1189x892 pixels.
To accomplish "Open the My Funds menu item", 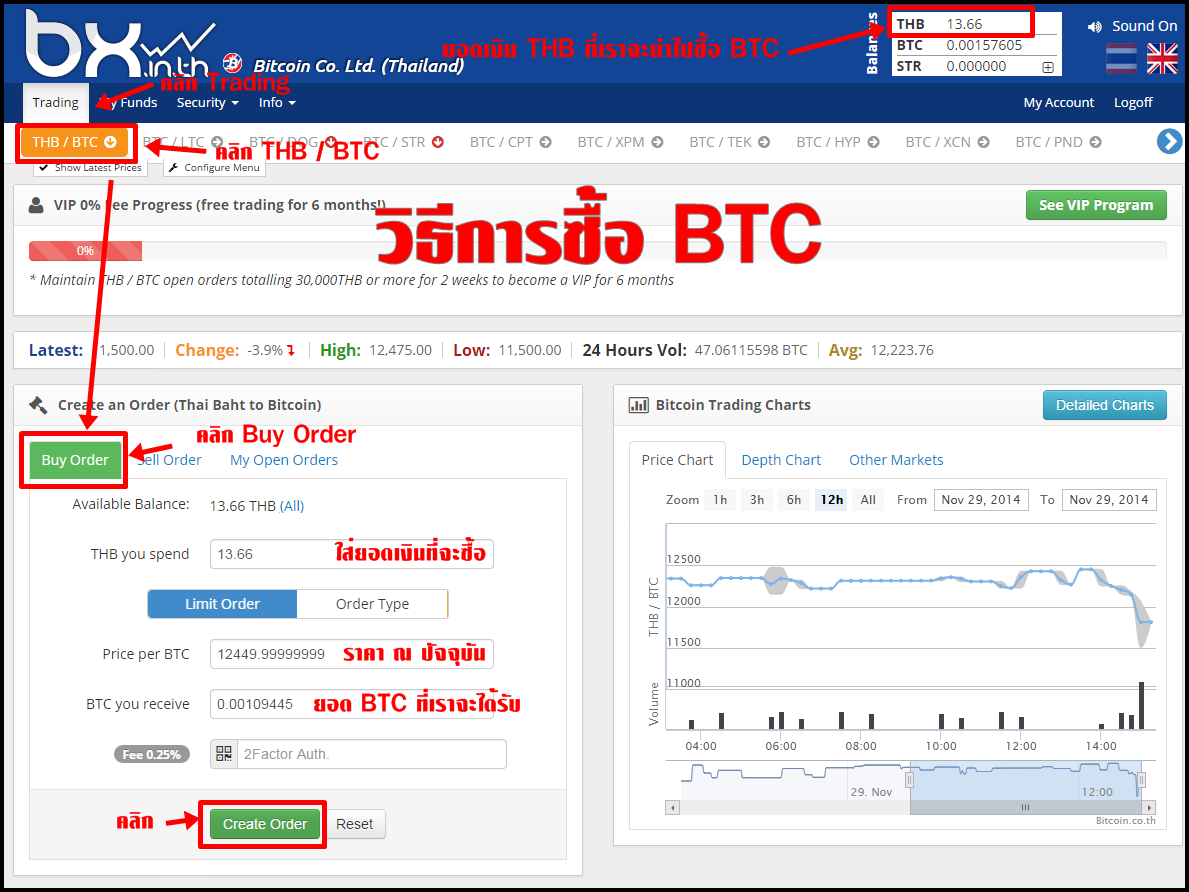I will pyautogui.click(x=129, y=102).
